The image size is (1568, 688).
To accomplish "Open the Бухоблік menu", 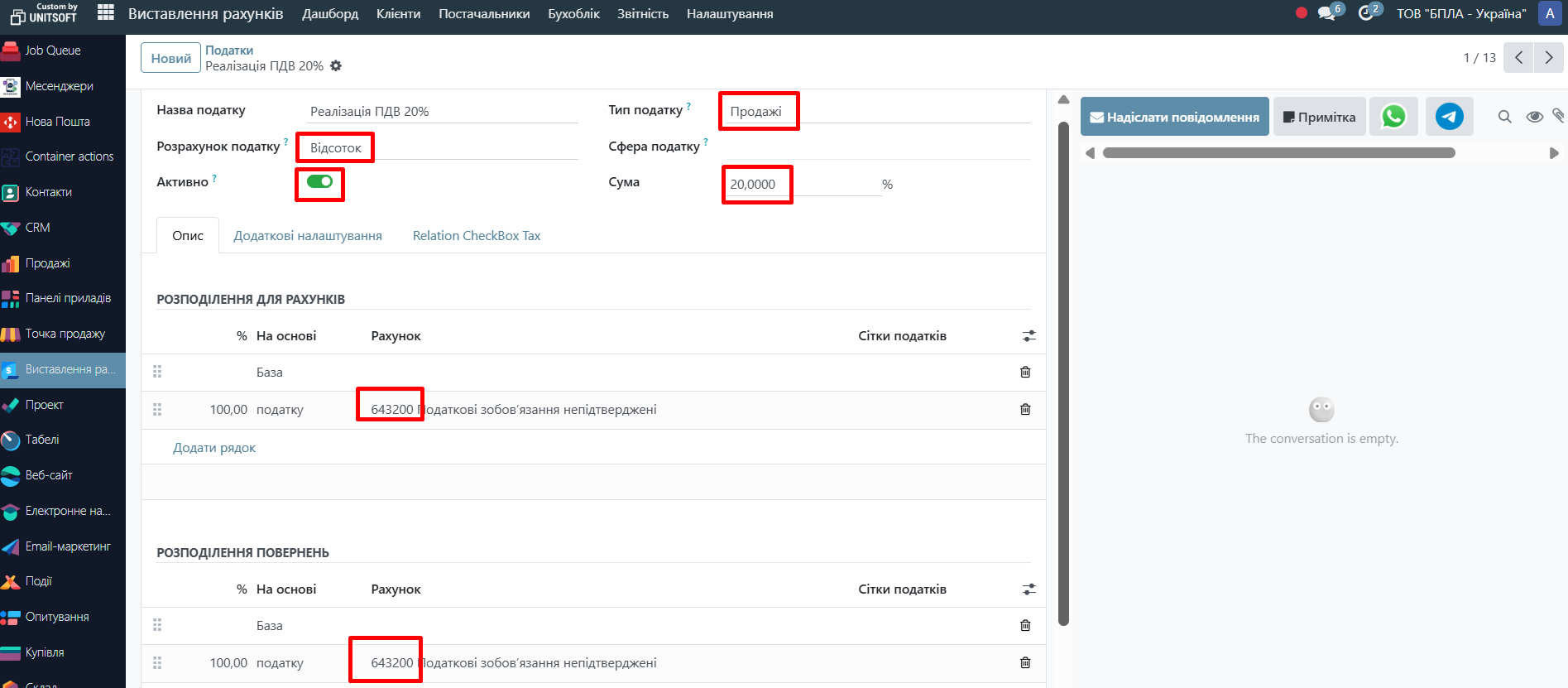I will pyautogui.click(x=573, y=14).
